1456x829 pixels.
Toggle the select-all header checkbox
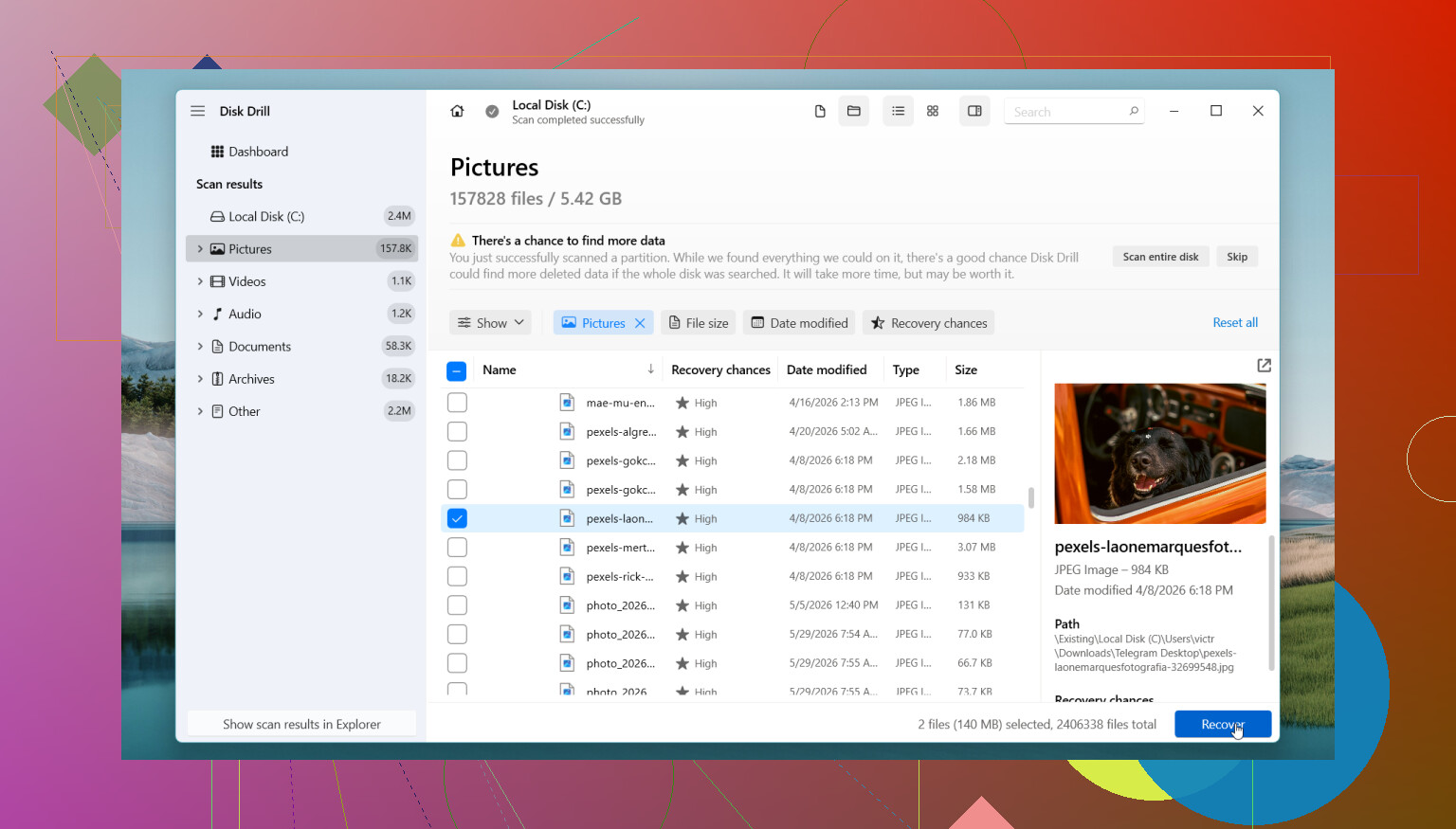coord(456,370)
